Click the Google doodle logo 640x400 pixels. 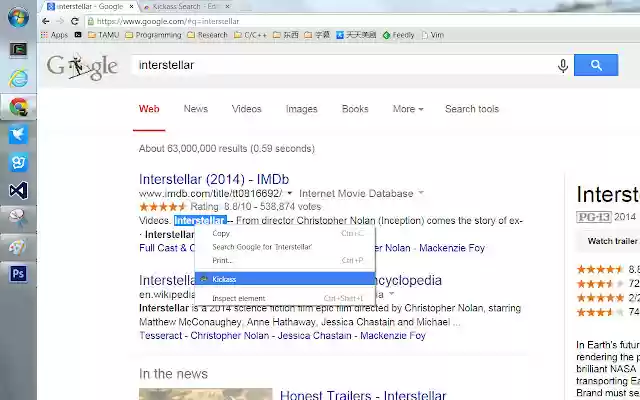click(82, 66)
